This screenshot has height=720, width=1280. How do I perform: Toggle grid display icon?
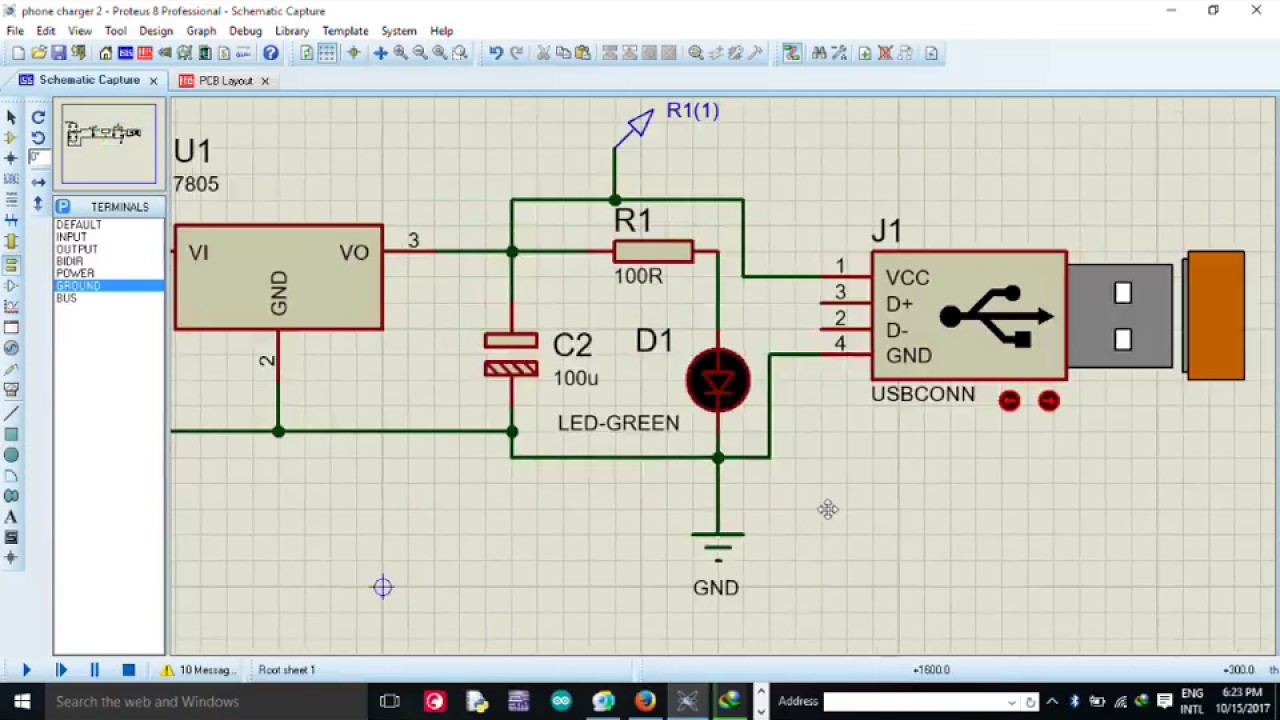[327, 53]
